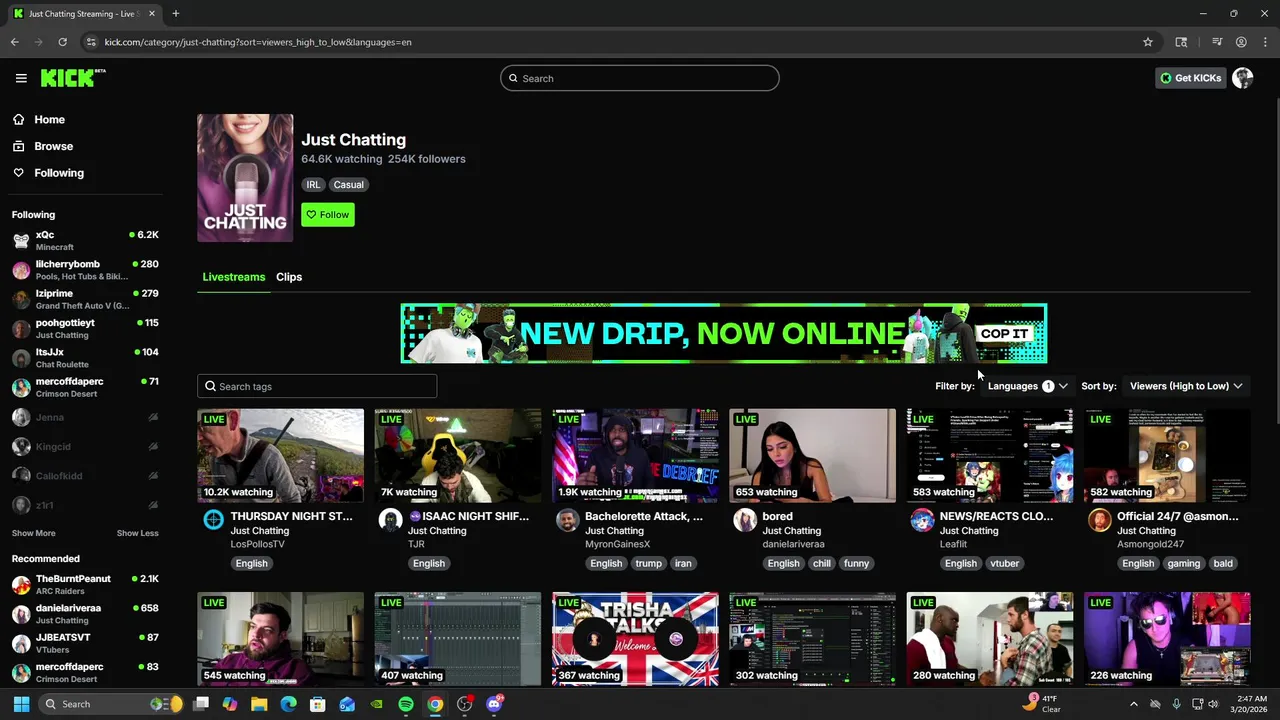
Task: Open Chrome from taskbar
Action: tap(435, 704)
